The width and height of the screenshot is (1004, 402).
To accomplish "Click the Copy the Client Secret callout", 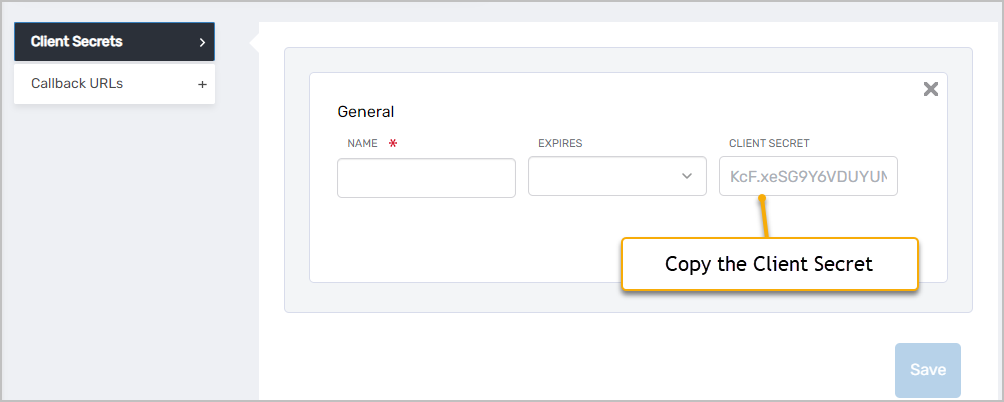I will click(769, 264).
